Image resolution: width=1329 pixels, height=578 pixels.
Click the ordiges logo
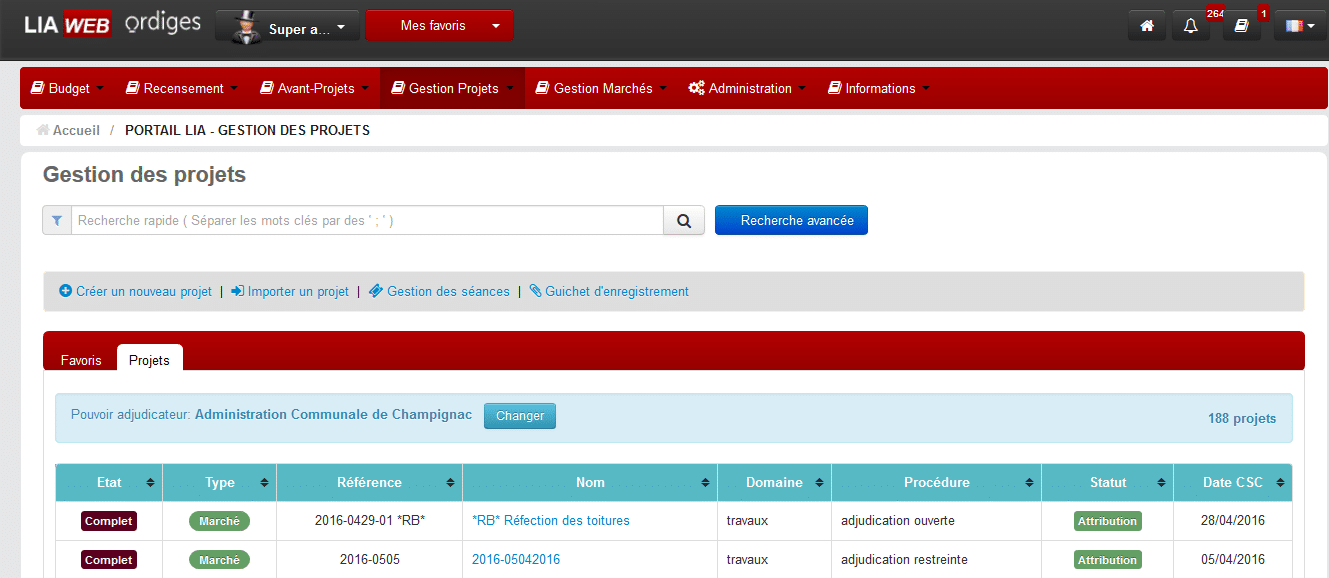click(163, 24)
